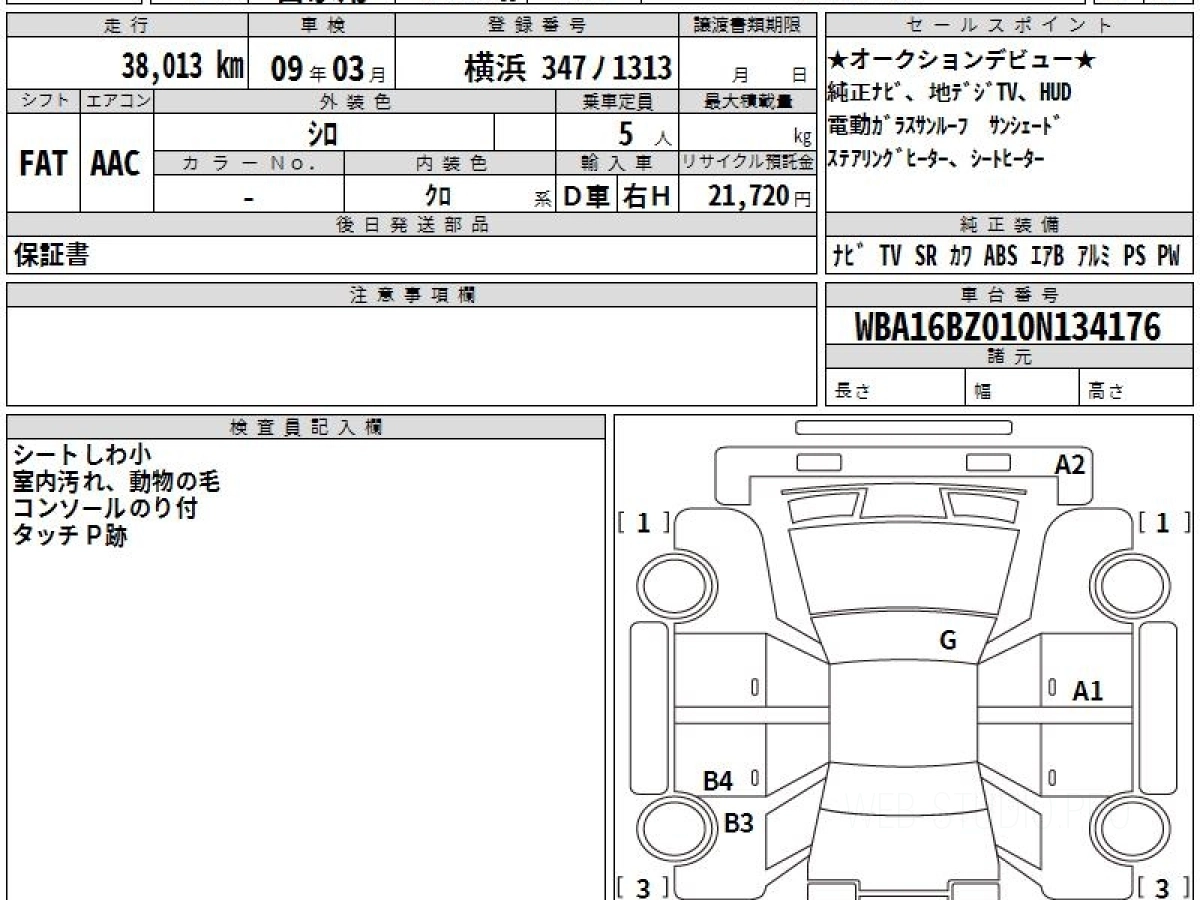Select exterior color value シロ
The width and height of the screenshot is (1200, 900).
(x=323, y=133)
